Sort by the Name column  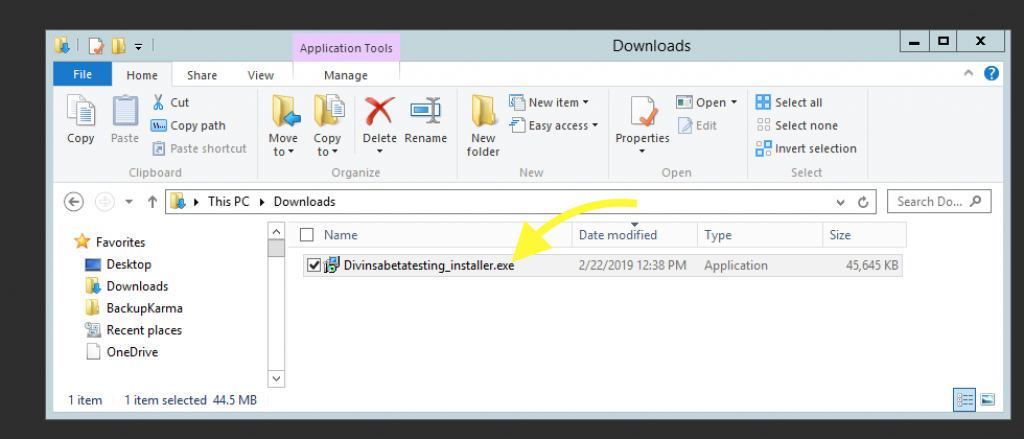tap(341, 235)
